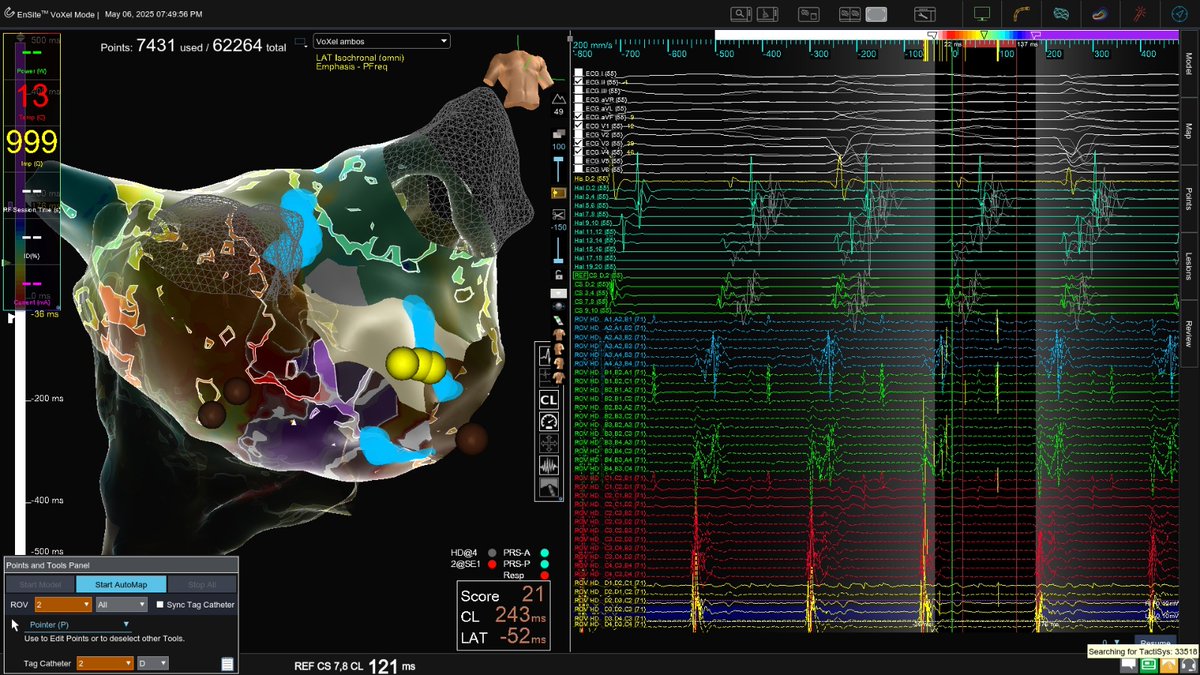1200x675 pixels.
Task: Click the red ablation wand icon
Action: pos(1140,14)
